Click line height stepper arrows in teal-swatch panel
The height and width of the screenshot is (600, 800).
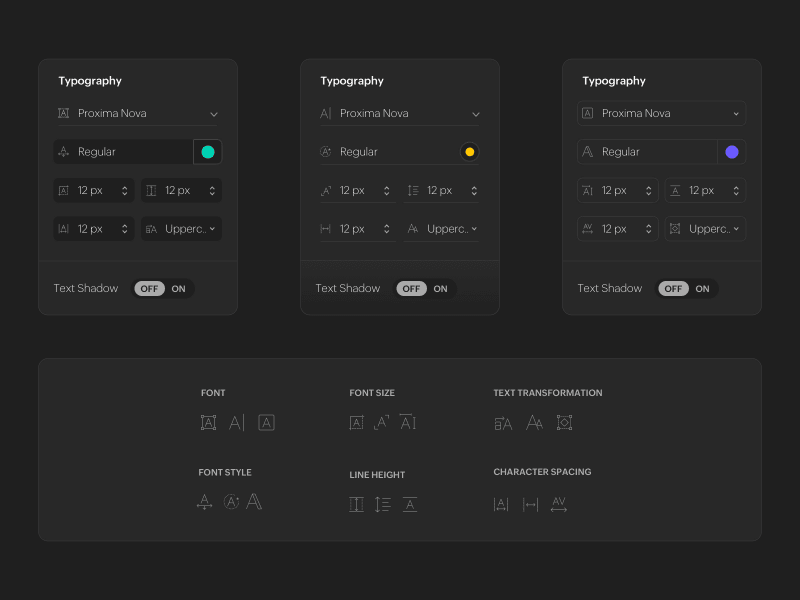click(212, 191)
